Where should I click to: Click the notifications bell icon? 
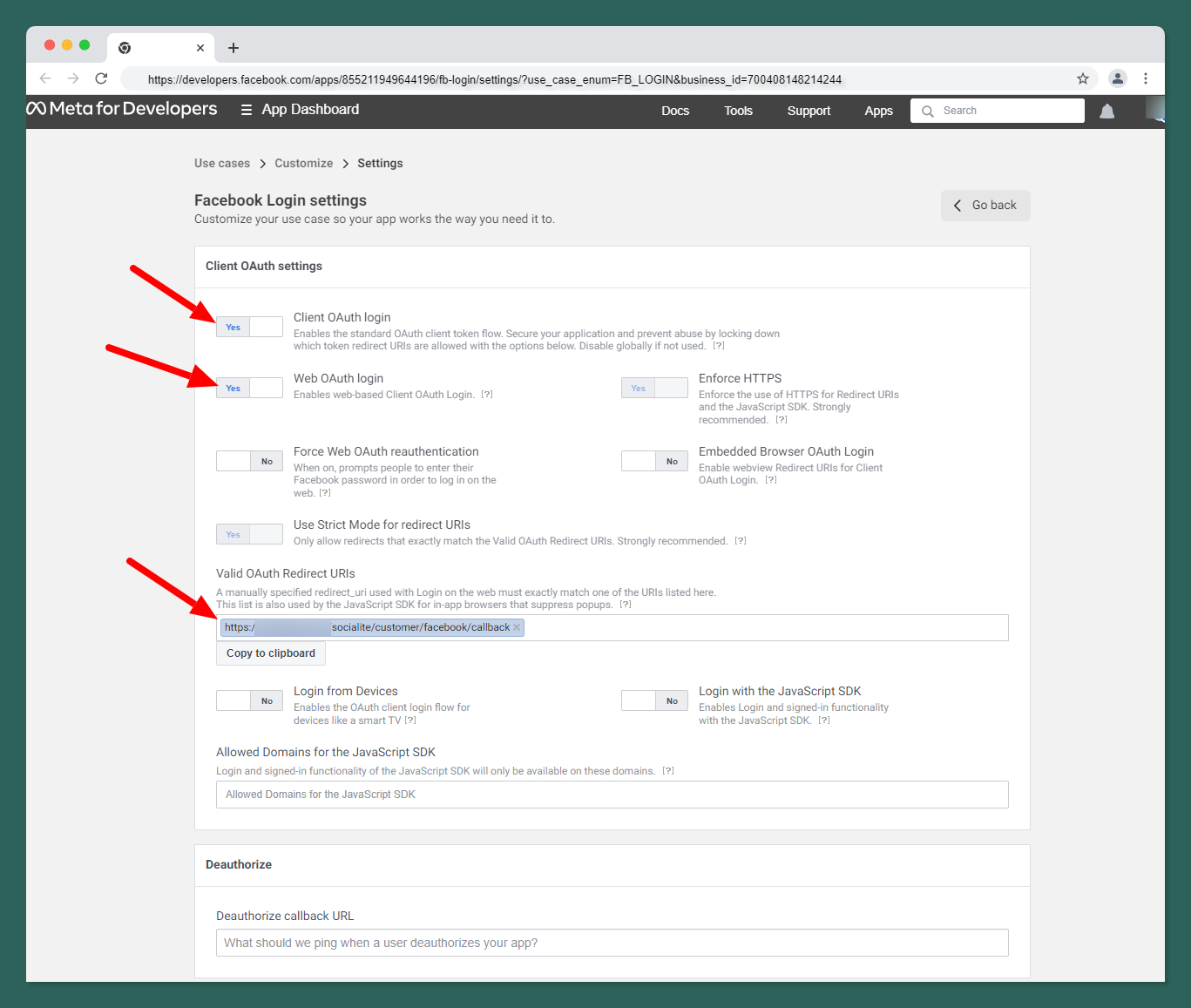tap(1106, 112)
